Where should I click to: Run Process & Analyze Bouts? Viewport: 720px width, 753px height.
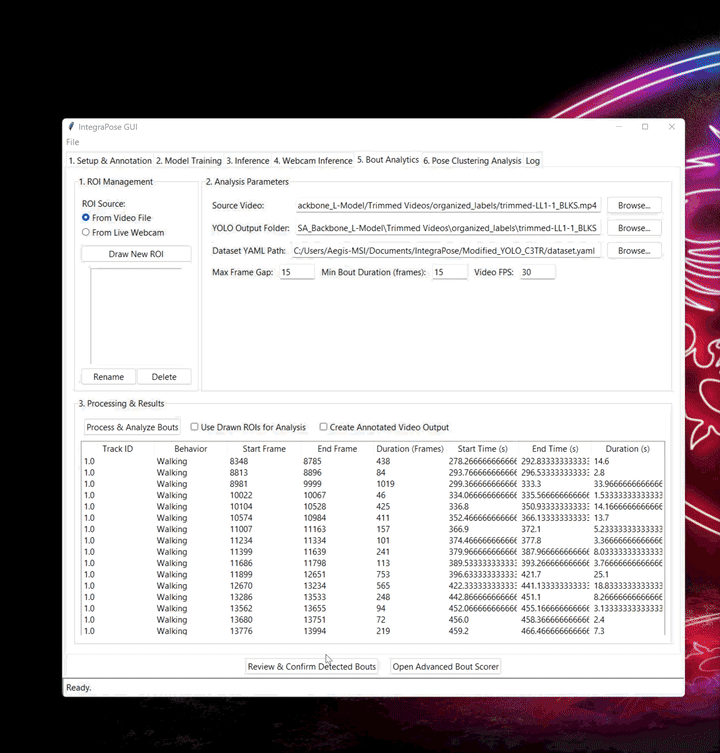pyautogui.click(x=132, y=427)
